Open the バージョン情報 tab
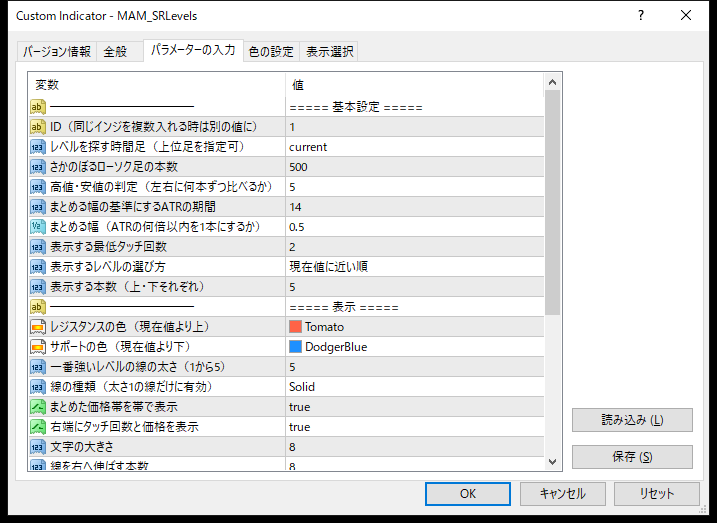The image size is (717, 523). (57, 52)
